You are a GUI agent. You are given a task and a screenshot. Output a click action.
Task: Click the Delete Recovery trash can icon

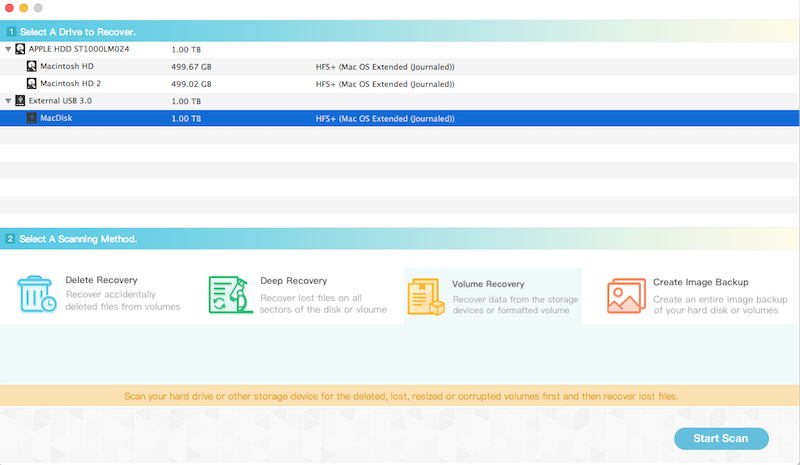[36, 294]
